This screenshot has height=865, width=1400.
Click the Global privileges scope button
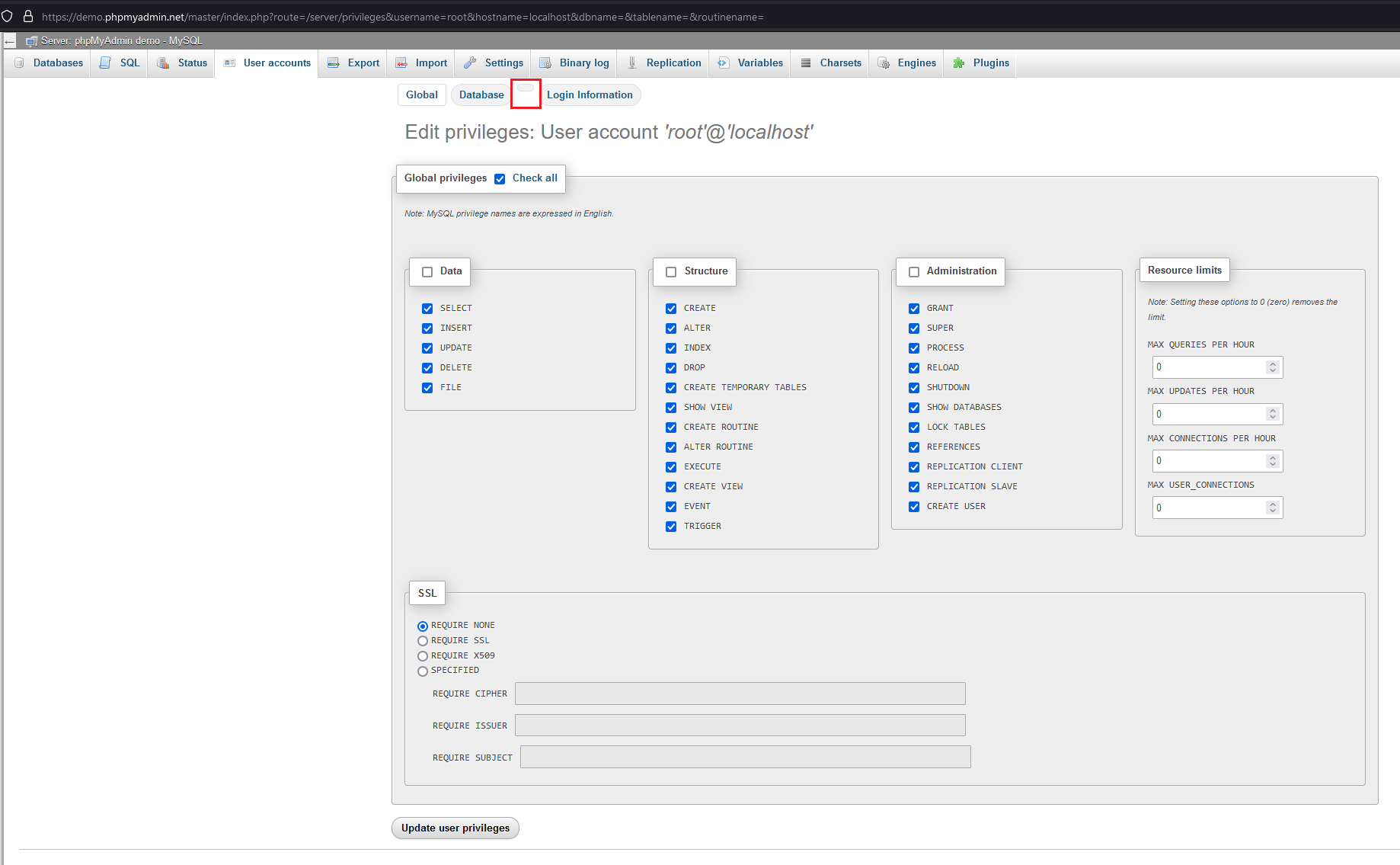[x=421, y=95]
